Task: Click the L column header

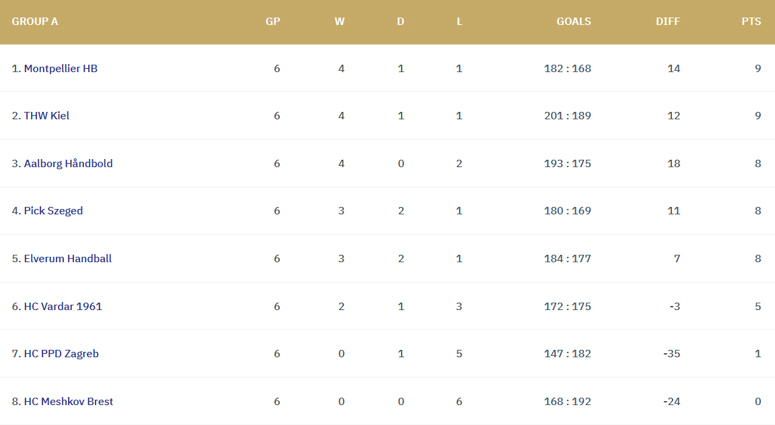Action: pos(459,21)
